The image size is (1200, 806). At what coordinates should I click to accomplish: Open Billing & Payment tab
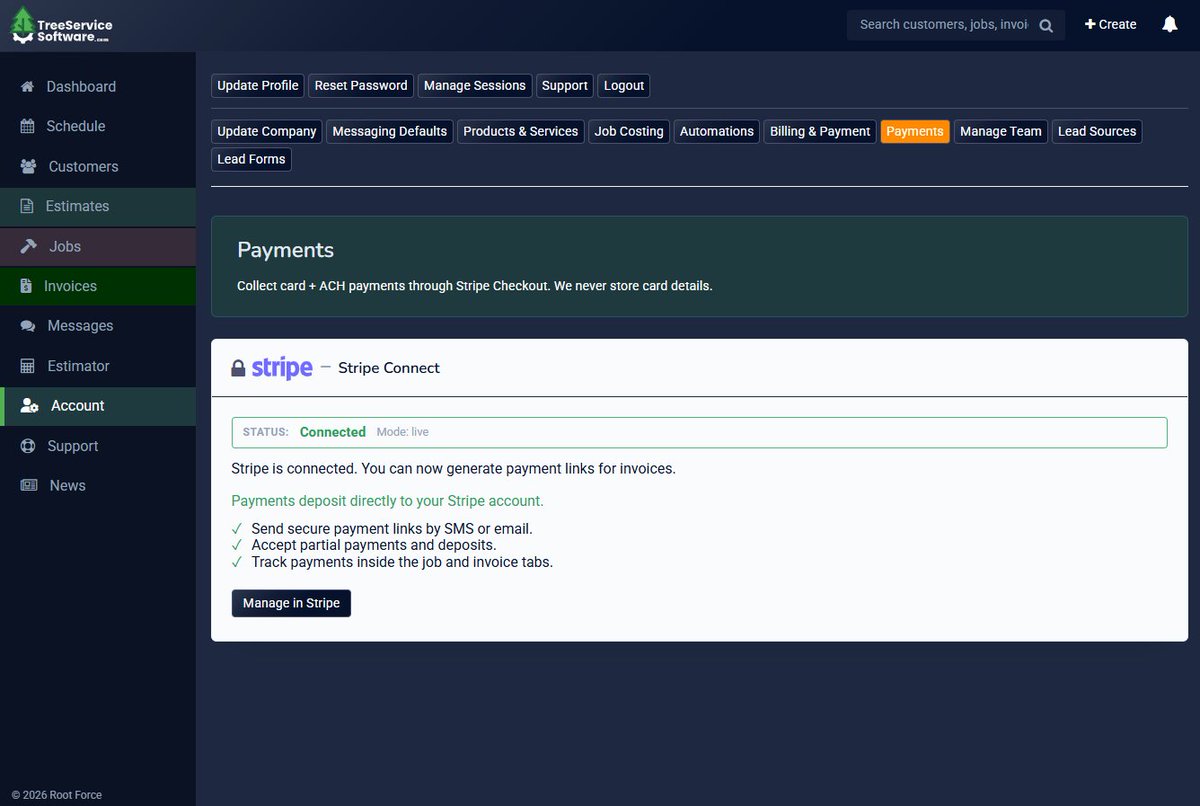(820, 132)
